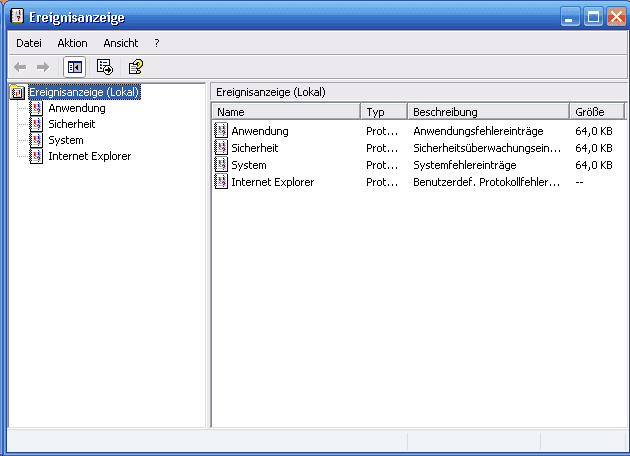Click the -- size in Internet Explorer row
Image resolution: width=630 pixels, height=456 pixels.
[x=579, y=182]
